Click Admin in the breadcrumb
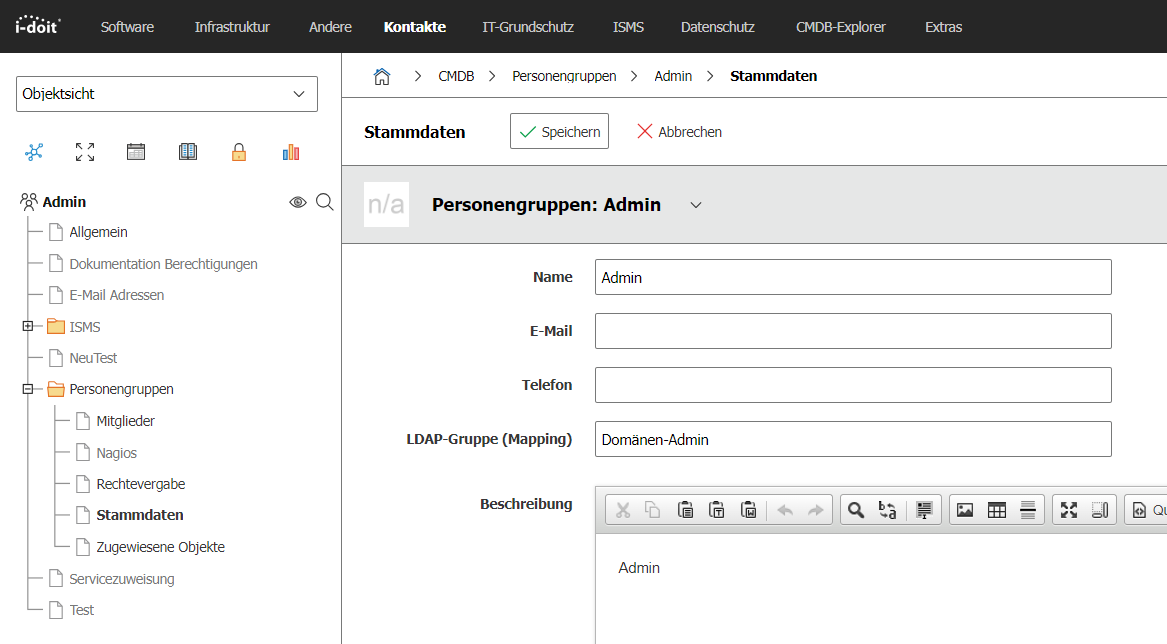The width and height of the screenshot is (1167, 644). (x=673, y=76)
